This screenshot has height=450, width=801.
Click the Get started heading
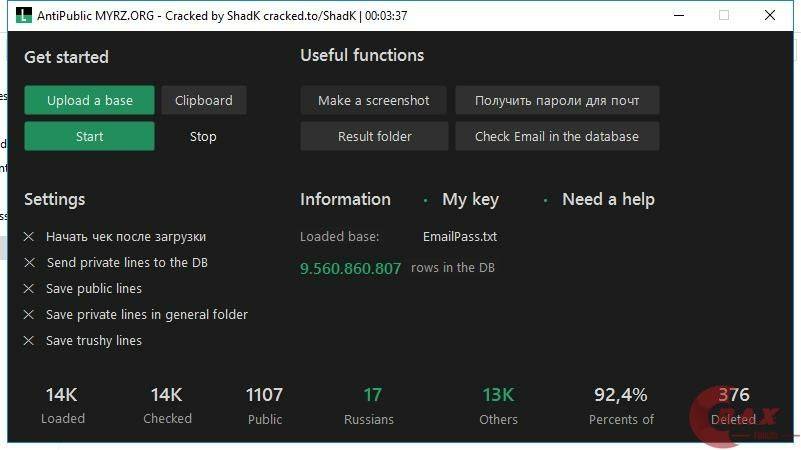pyautogui.click(x=66, y=57)
